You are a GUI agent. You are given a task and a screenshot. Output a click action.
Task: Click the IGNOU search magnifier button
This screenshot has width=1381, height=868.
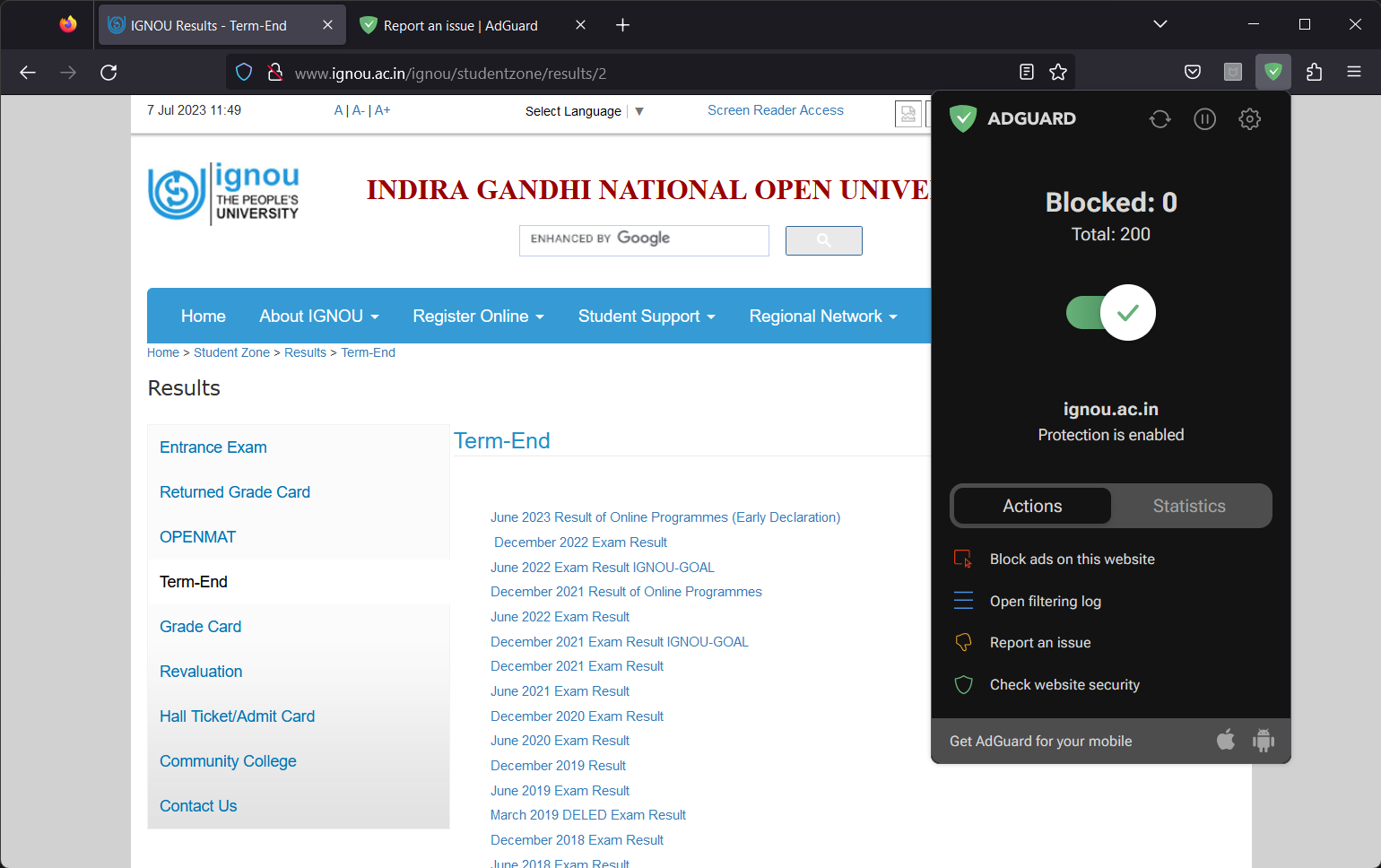[x=823, y=240]
